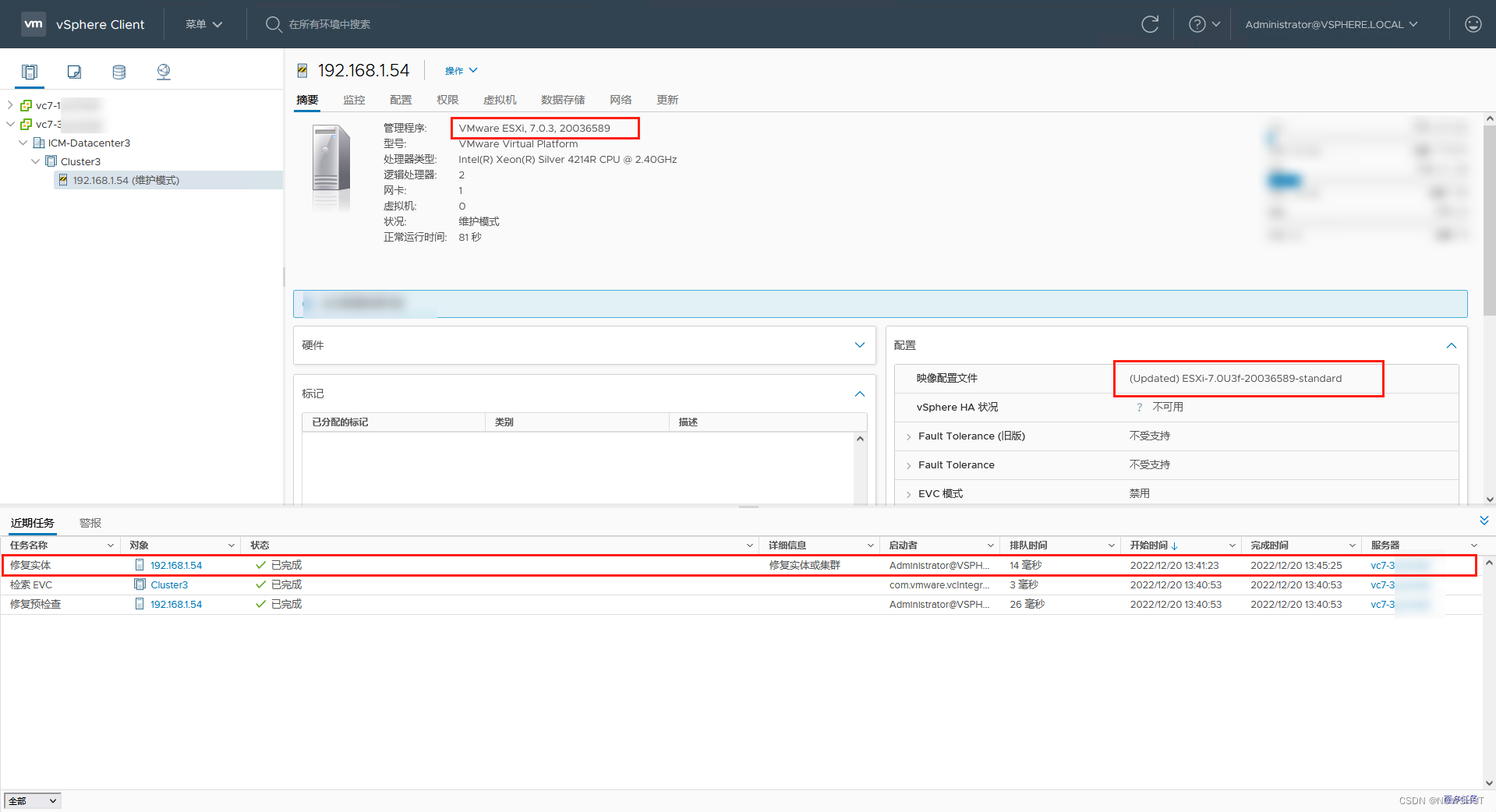
Task: Click the recent tasks vertical scrollbar
Action: pyautogui.click(x=1489, y=672)
